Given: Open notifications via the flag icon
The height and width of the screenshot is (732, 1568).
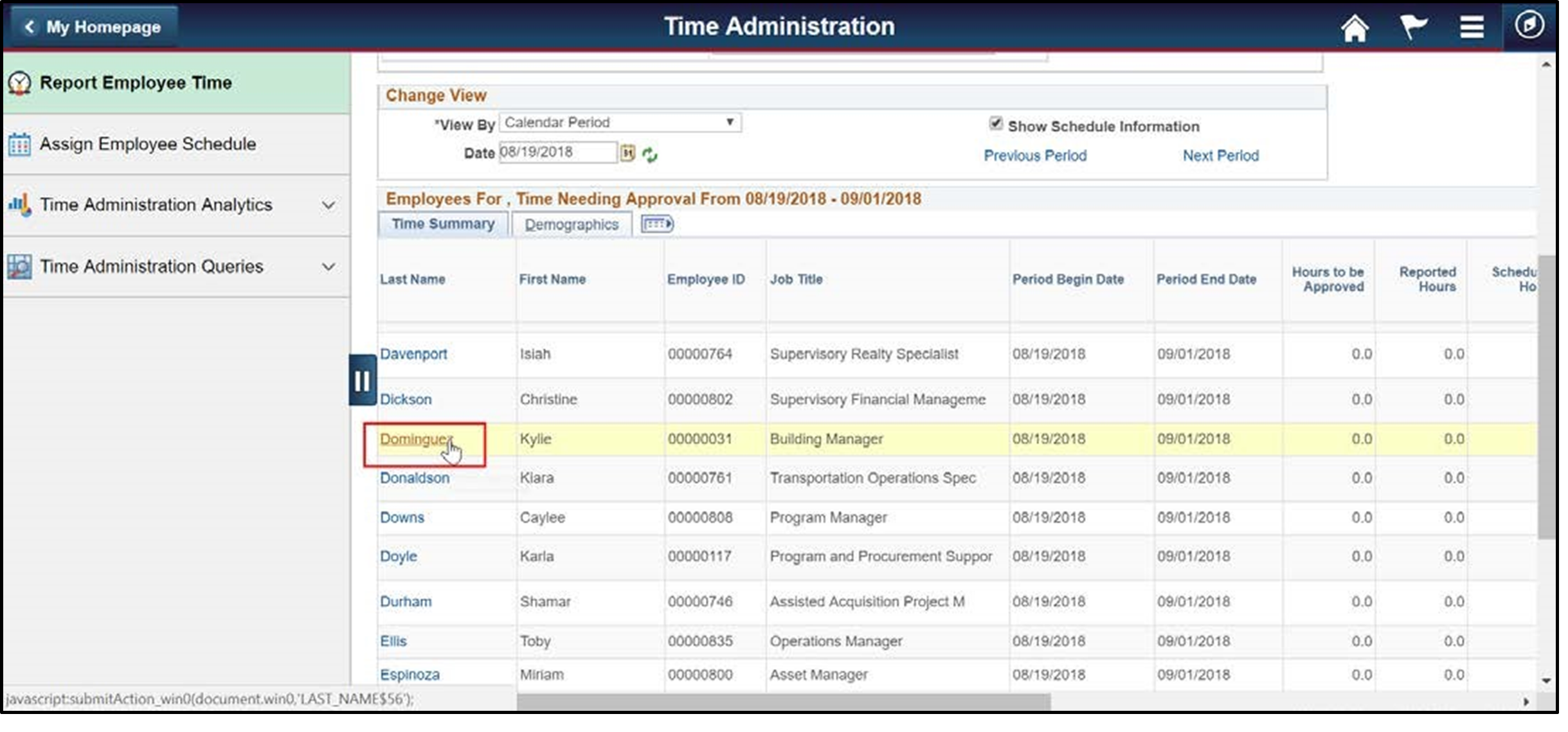Looking at the screenshot, I should point(1413,27).
